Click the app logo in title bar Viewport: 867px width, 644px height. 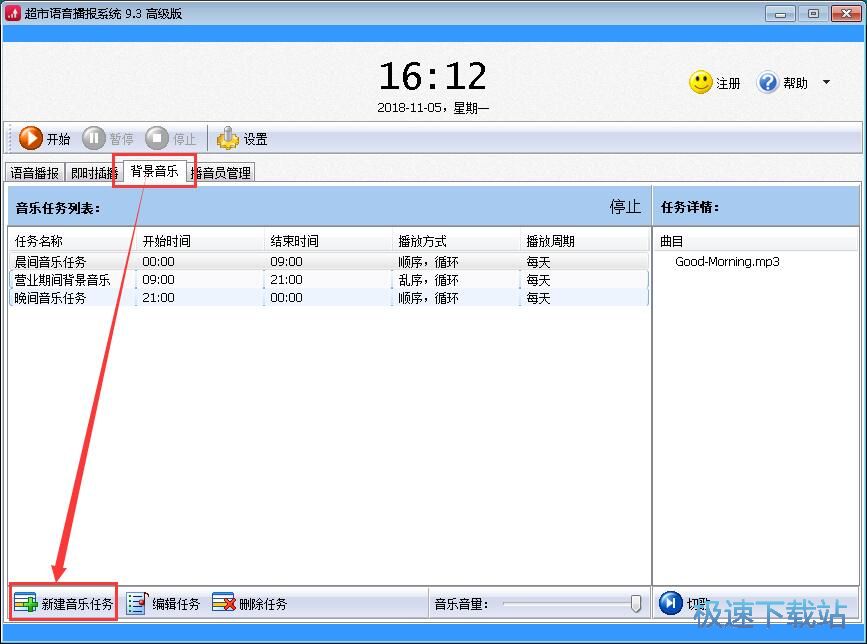(12, 13)
